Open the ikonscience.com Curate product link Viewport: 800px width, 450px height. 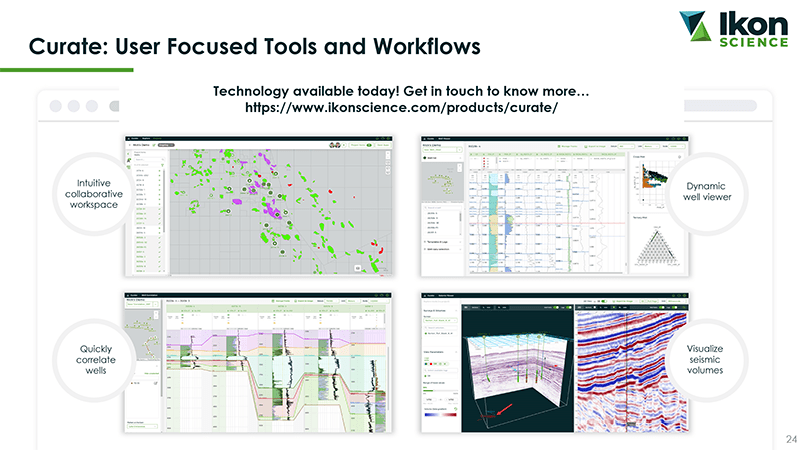[x=401, y=108]
